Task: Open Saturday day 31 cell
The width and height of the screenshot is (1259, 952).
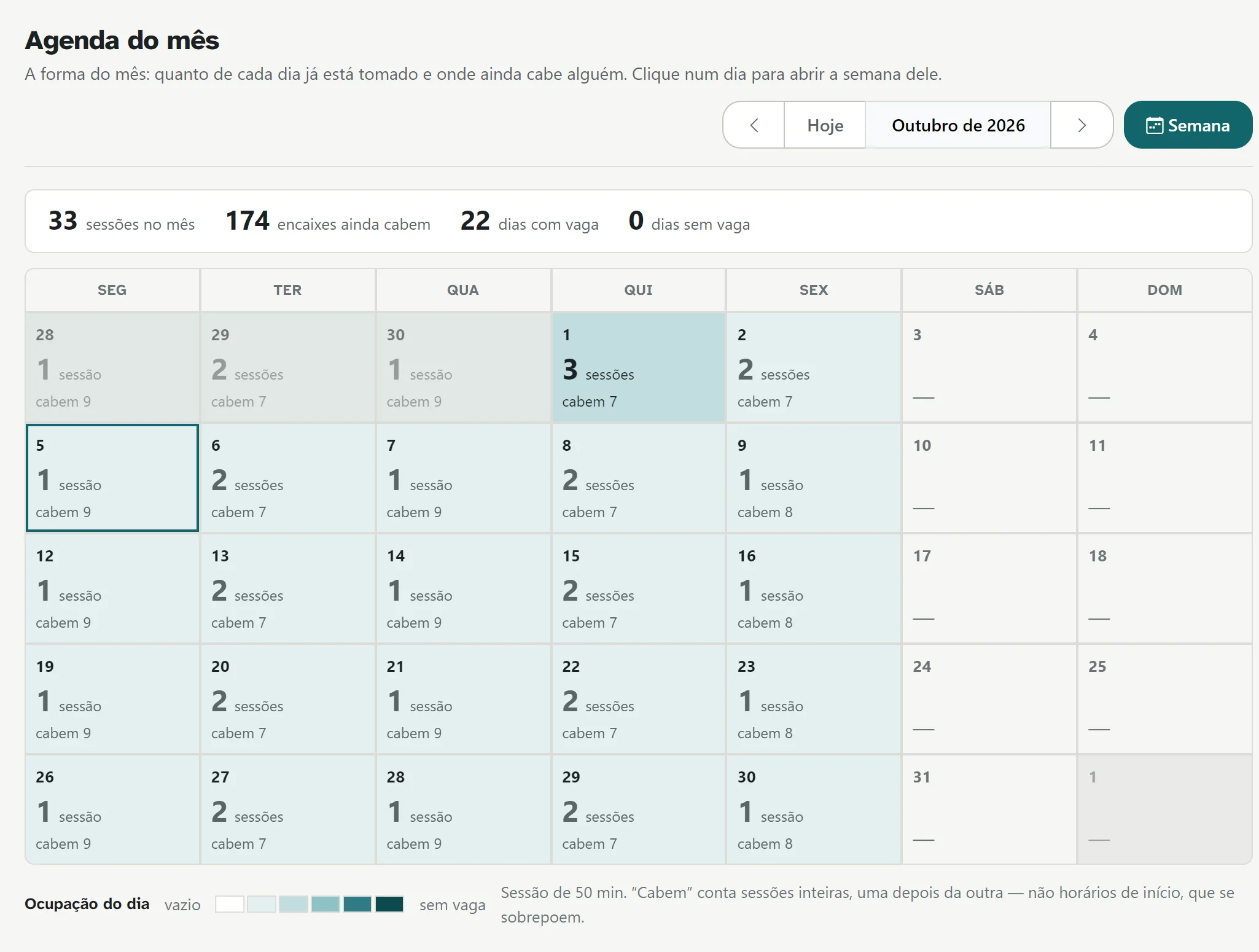Action: tap(989, 810)
